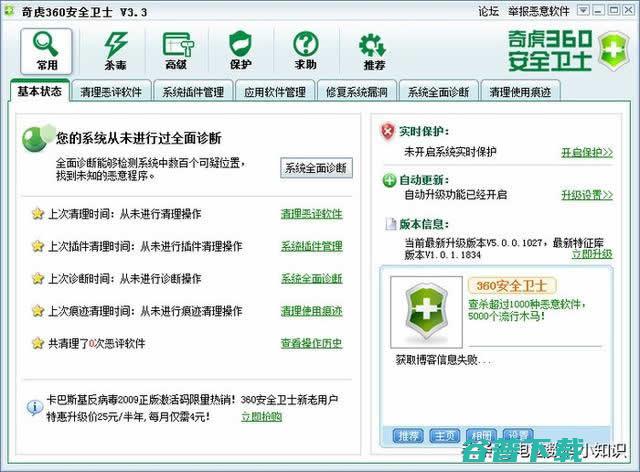Open the 高级 advanced tools section
Image resolution: width=640 pixels, height=472 pixels.
pos(177,51)
